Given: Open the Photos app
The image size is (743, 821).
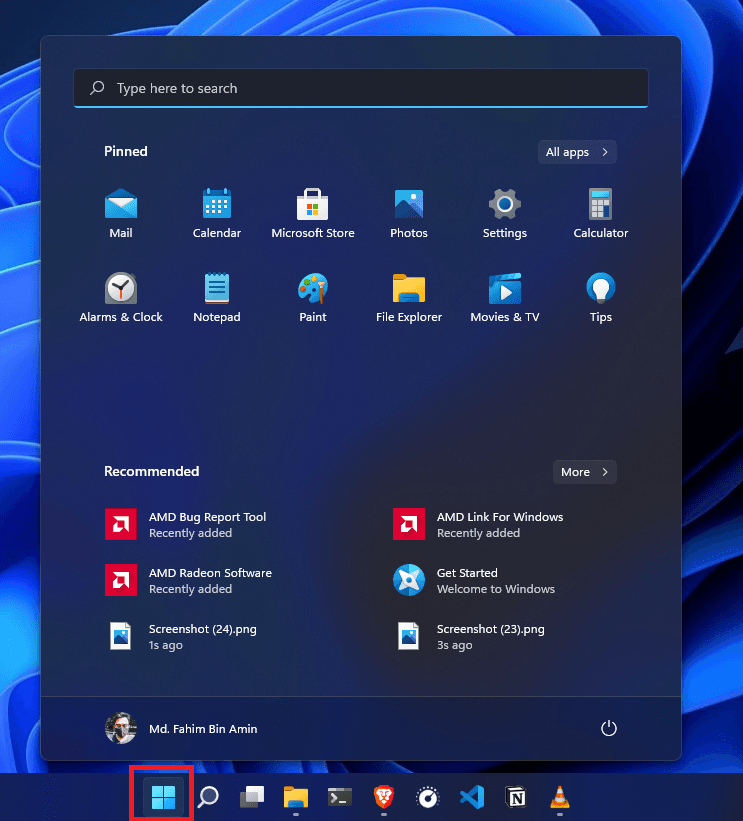Looking at the screenshot, I should 409,214.
